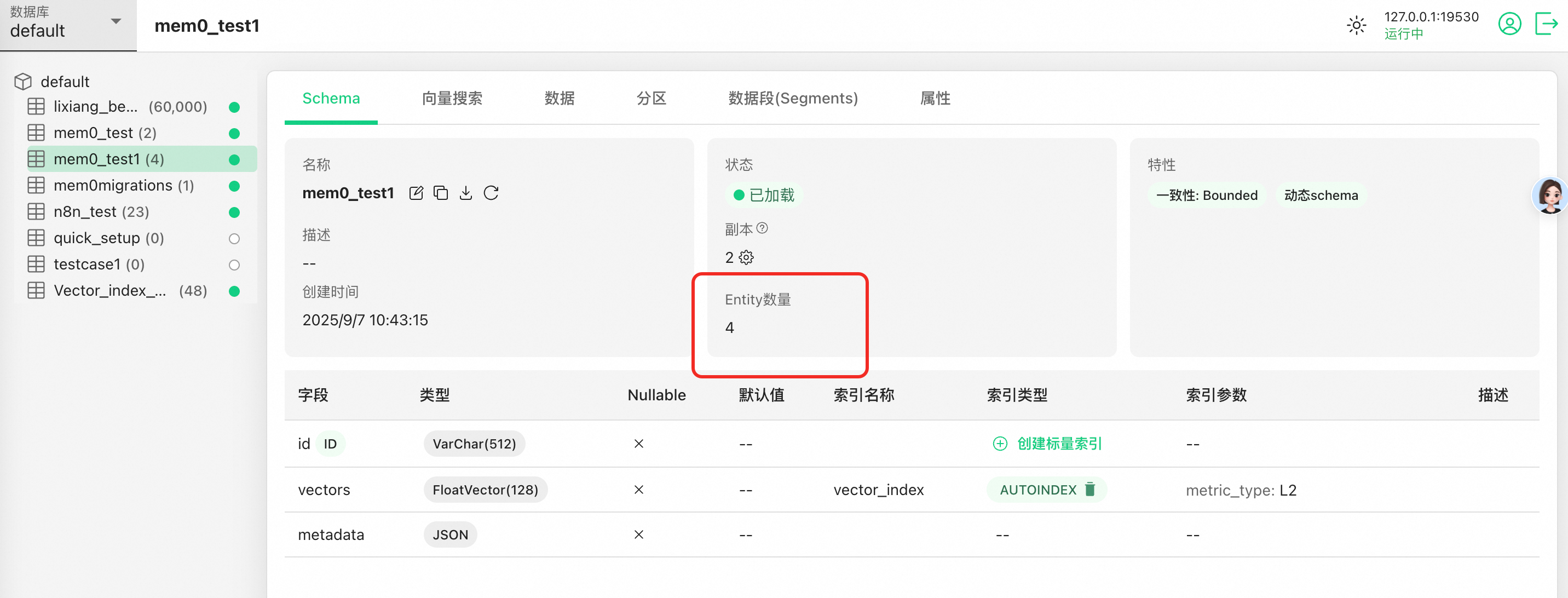
Task: Click the vector_index index name
Action: point(878,490)
